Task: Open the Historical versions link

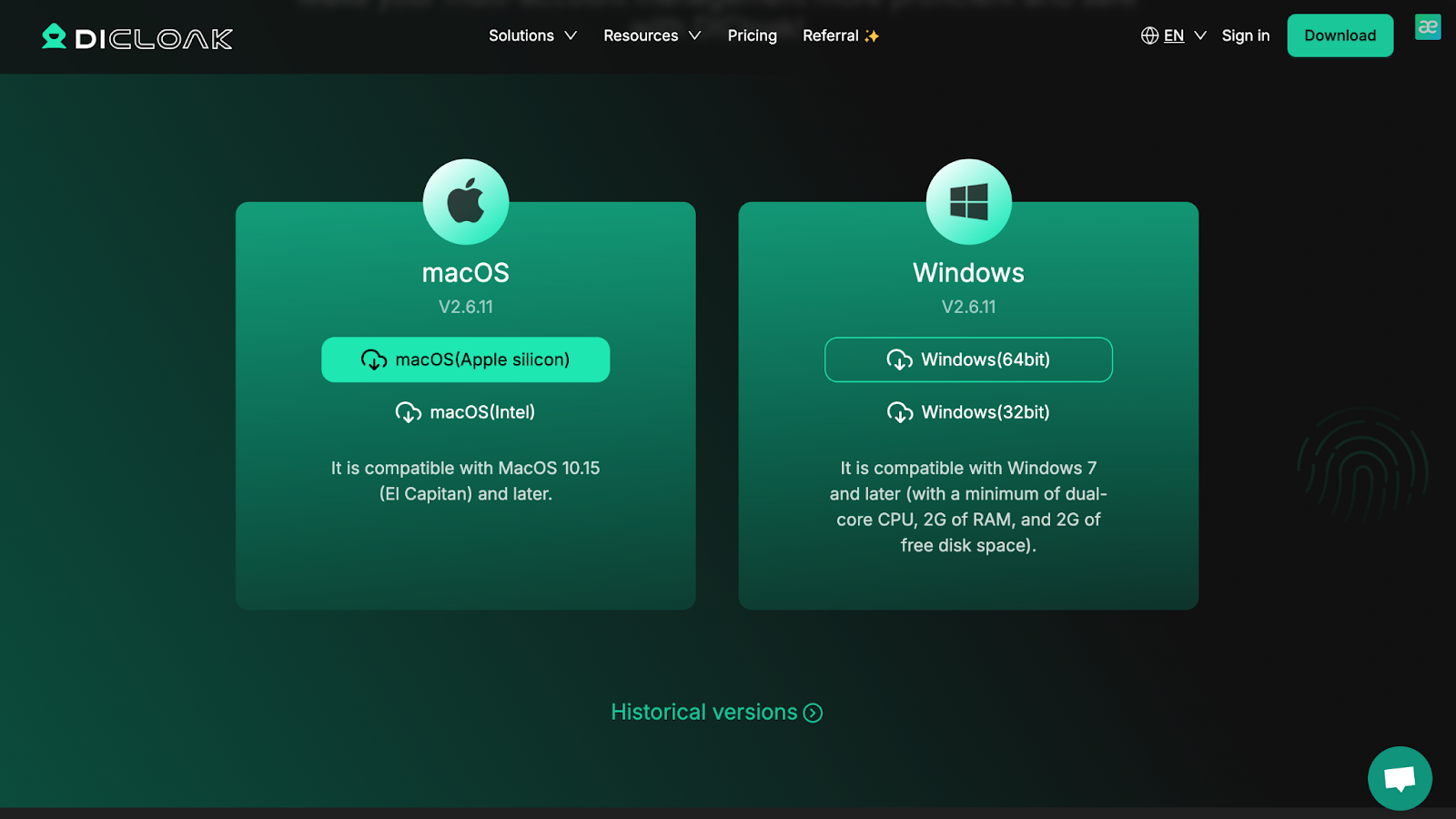Action: tap(716, 712)
